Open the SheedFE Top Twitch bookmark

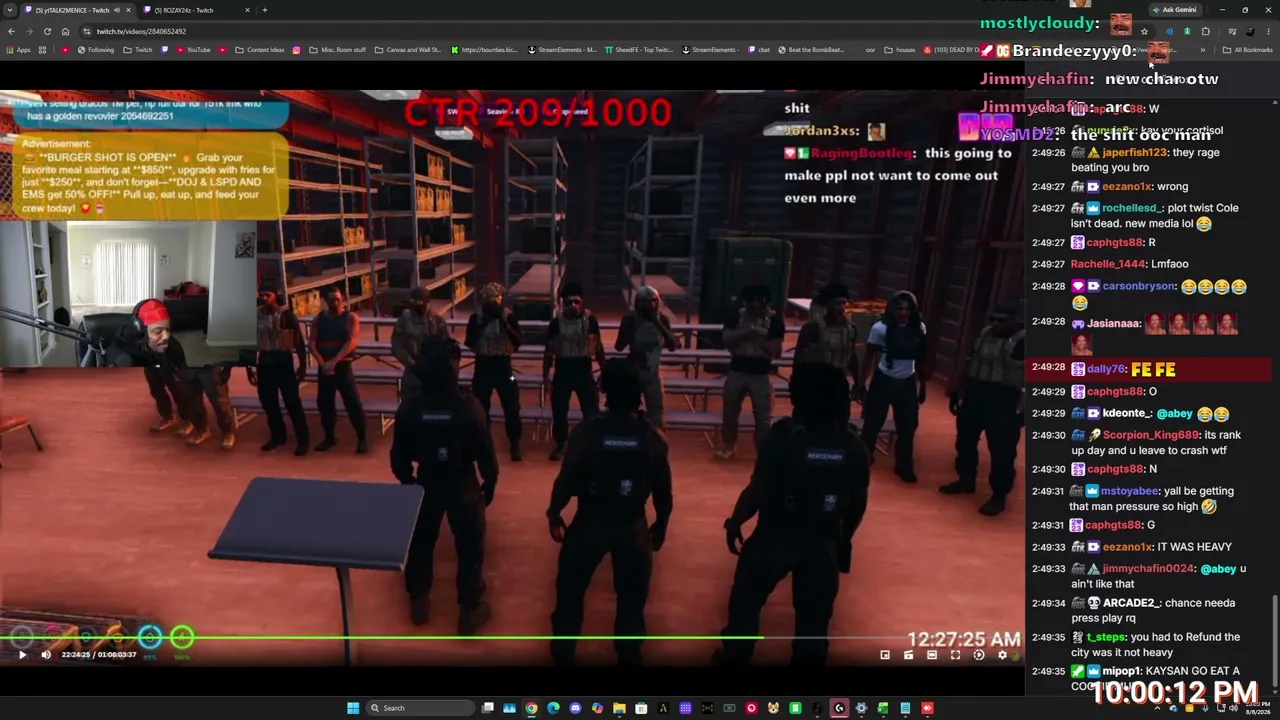click(639, 50)
